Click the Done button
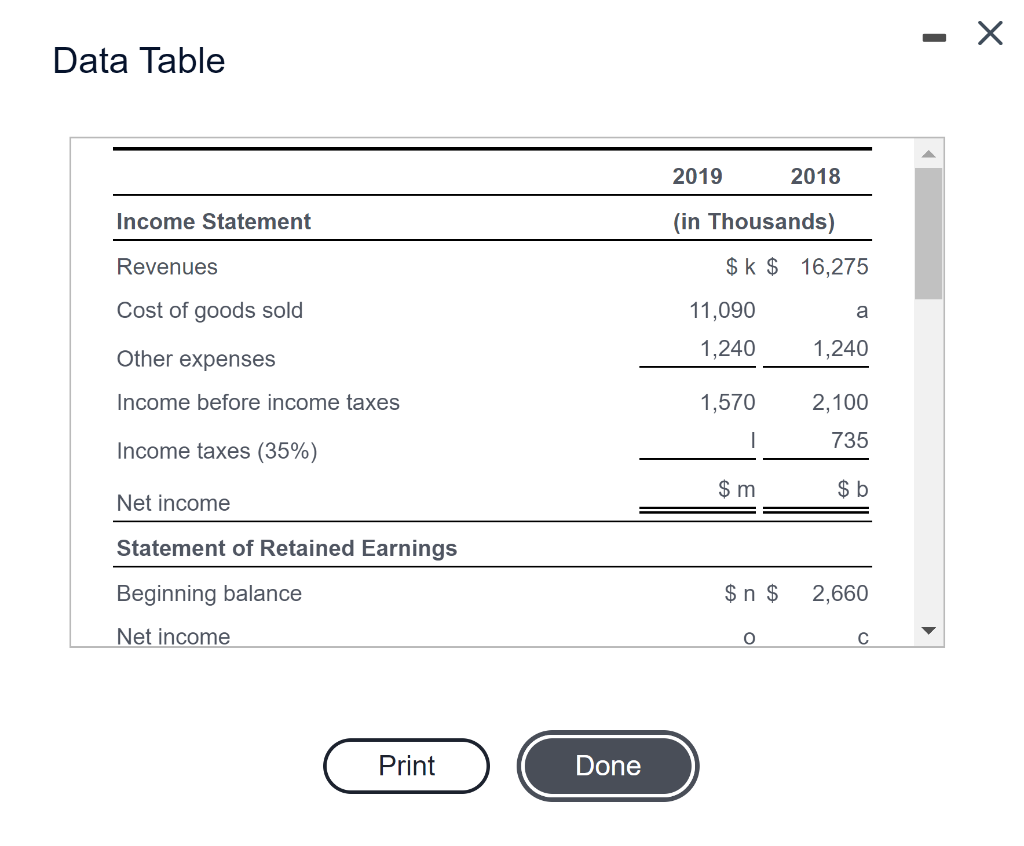1024x846 pixels. click(x=607, y=766)
